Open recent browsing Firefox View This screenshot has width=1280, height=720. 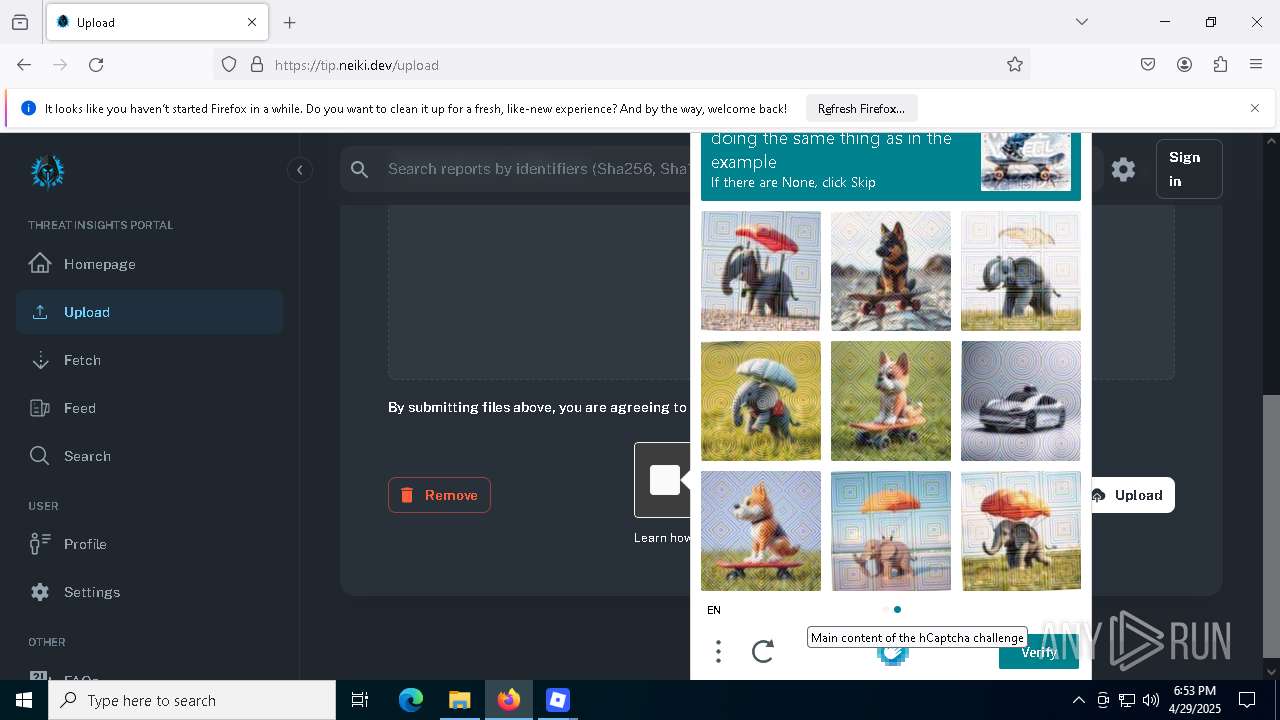pos(20,22)
